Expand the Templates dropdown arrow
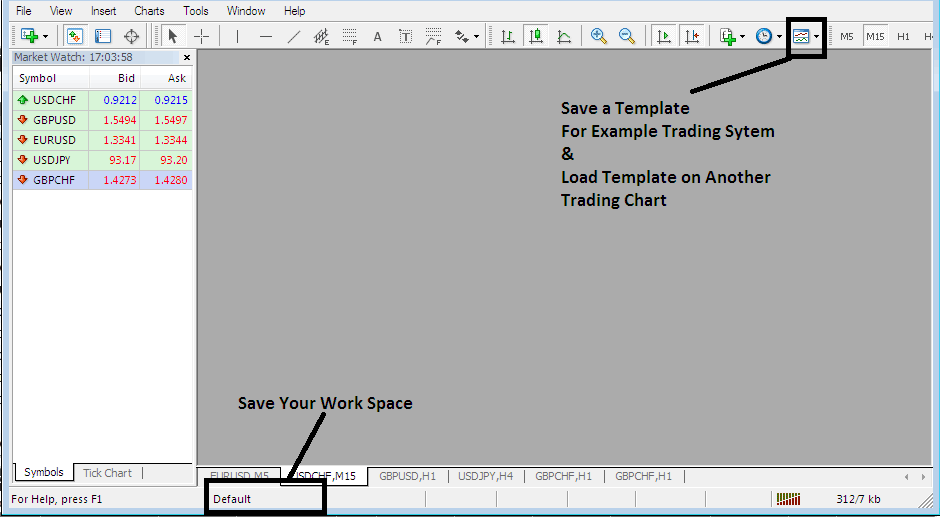 click(817, 36)
